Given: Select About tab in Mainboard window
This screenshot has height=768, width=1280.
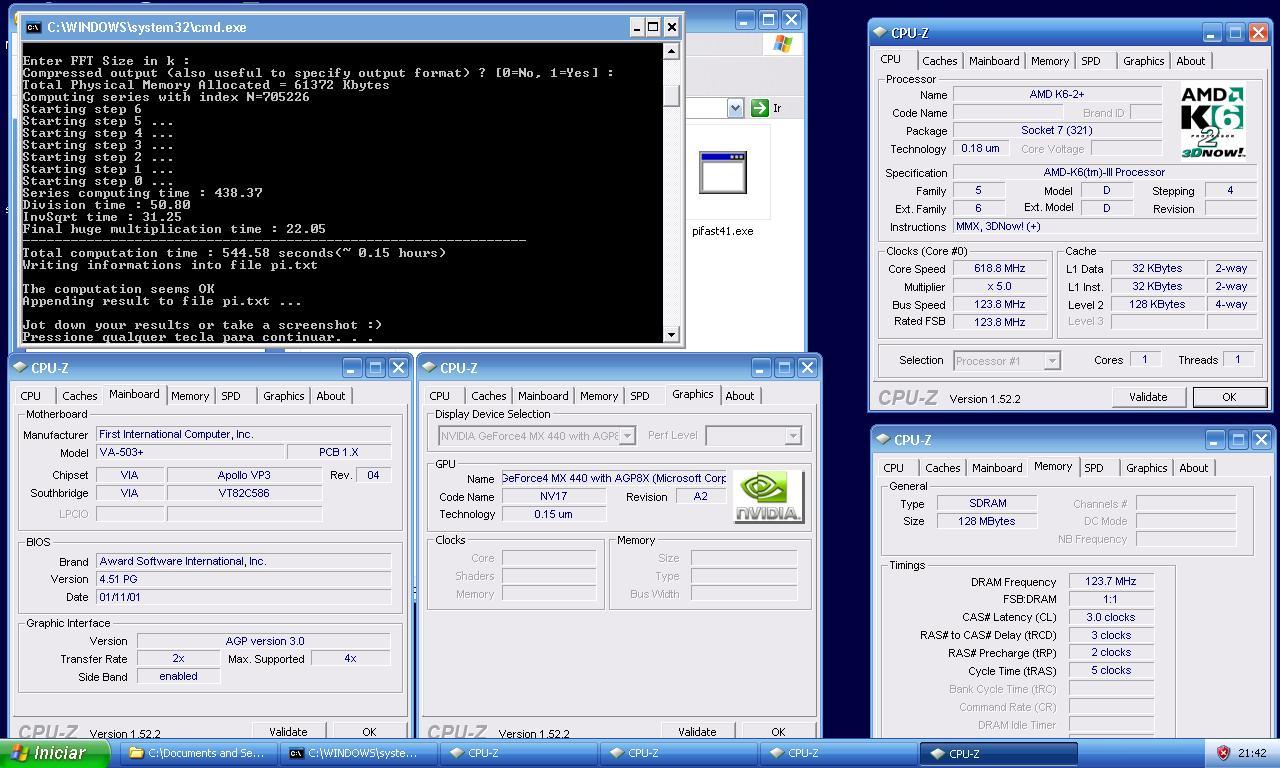Looking at the screenshot, I should click(330, 396).
